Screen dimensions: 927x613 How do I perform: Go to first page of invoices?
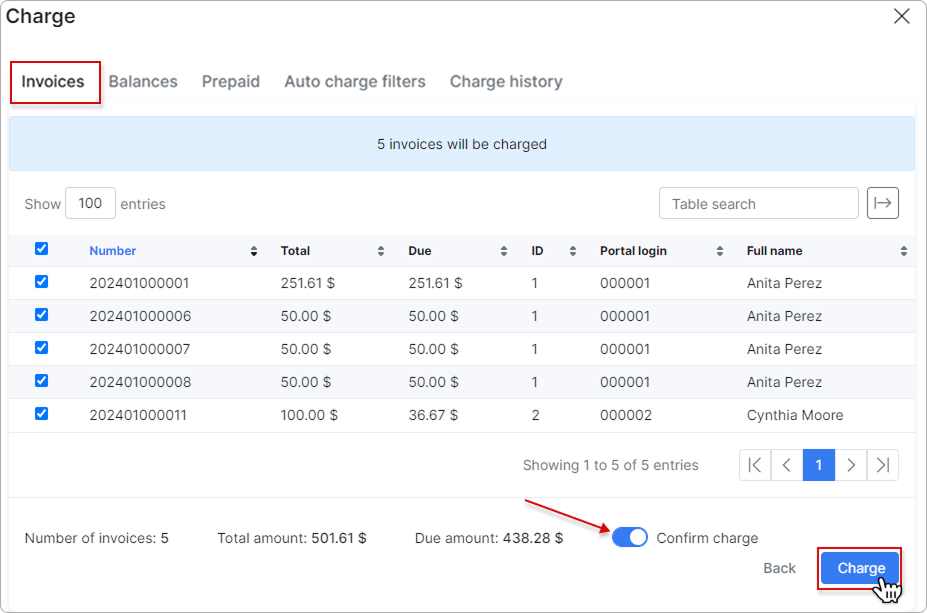(755, 465)
